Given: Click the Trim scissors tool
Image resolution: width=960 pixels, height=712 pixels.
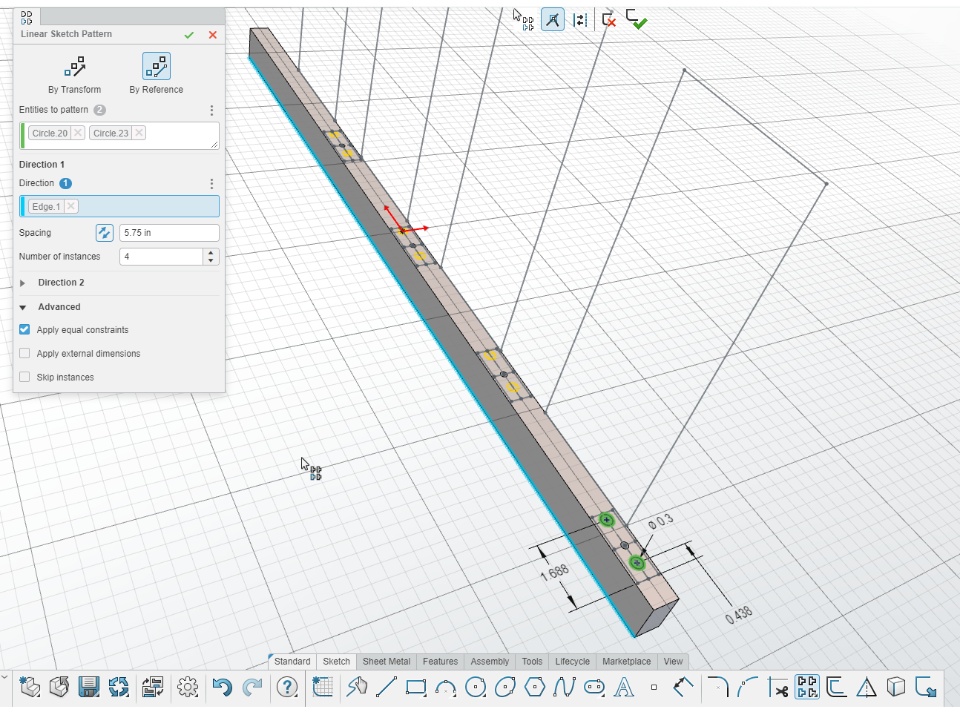Looking at the screenshot, I should click(x=779, y=687).
